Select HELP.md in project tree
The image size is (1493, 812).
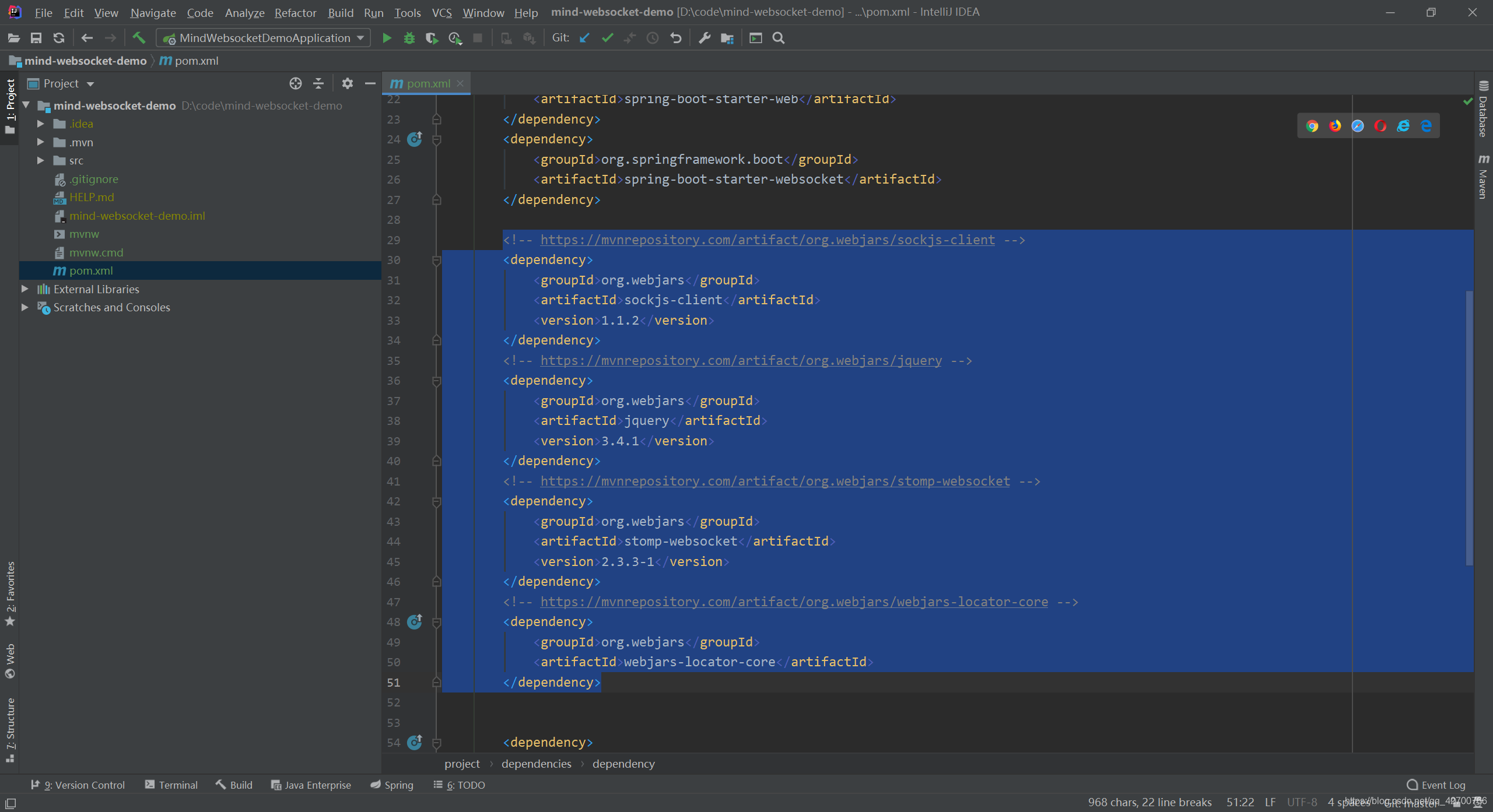pyautogui.click(x=92, y=197)
